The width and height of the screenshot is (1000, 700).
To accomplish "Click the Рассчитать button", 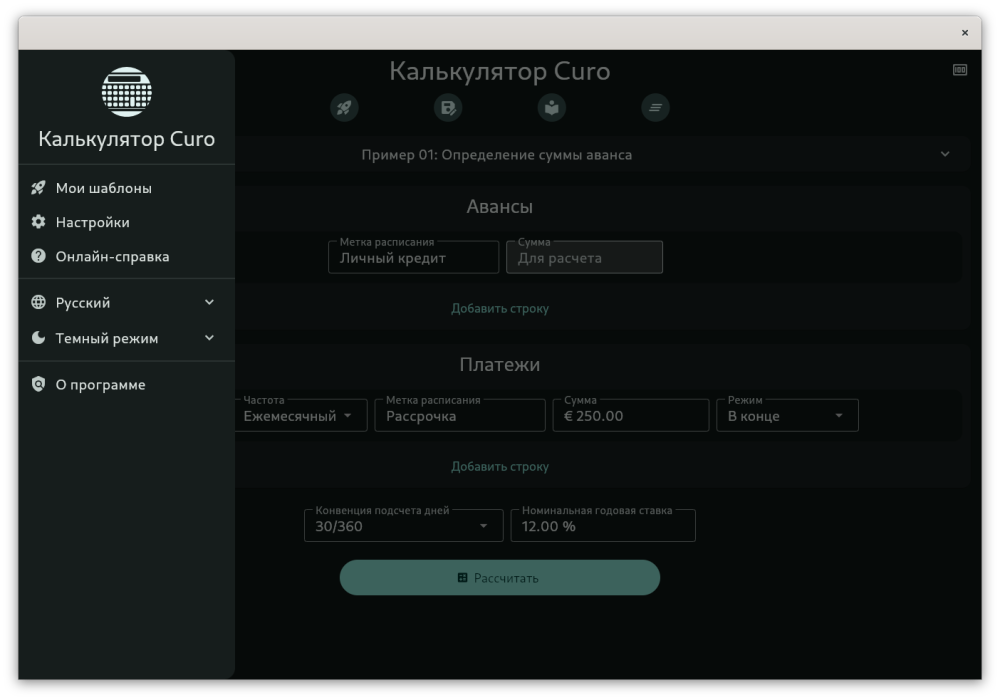I will coord(499,578).
